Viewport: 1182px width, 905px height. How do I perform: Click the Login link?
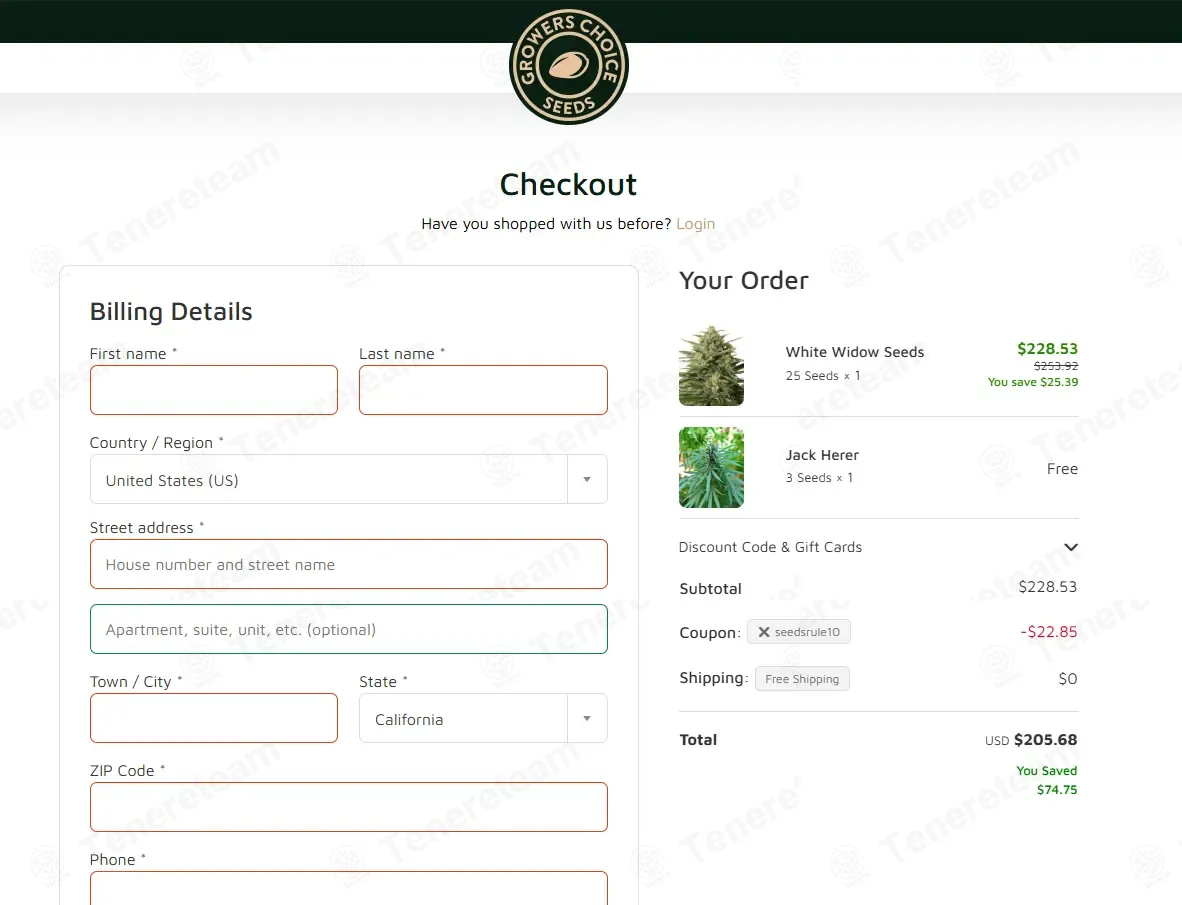pos(695,224)
